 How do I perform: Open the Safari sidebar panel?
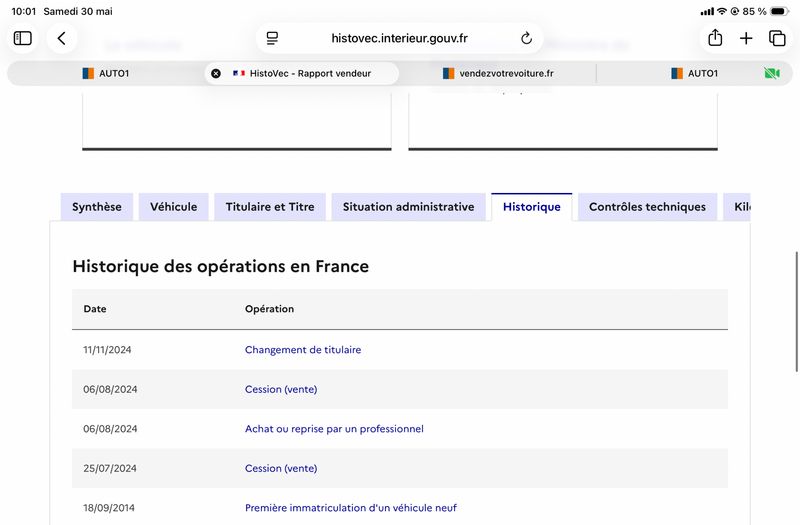click(22, 38)
